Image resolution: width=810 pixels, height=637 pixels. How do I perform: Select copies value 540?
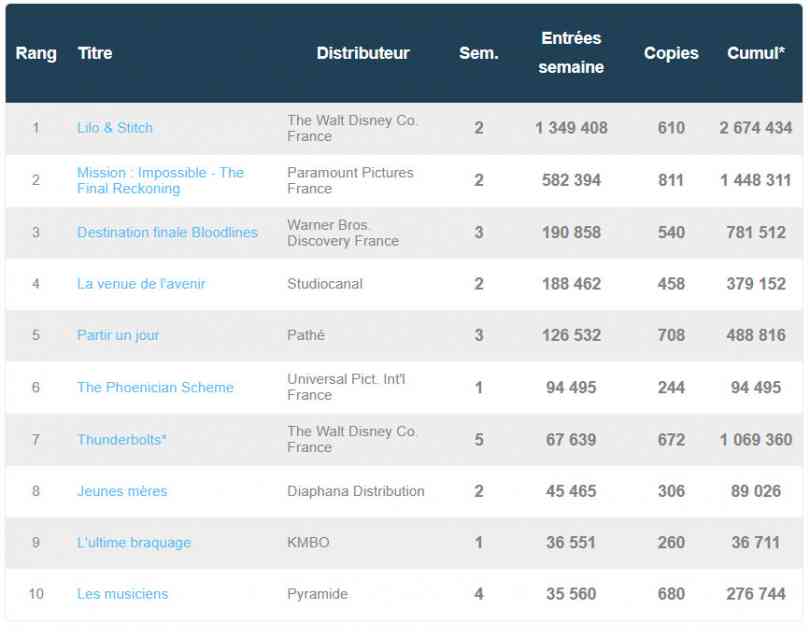coord(671,232)
